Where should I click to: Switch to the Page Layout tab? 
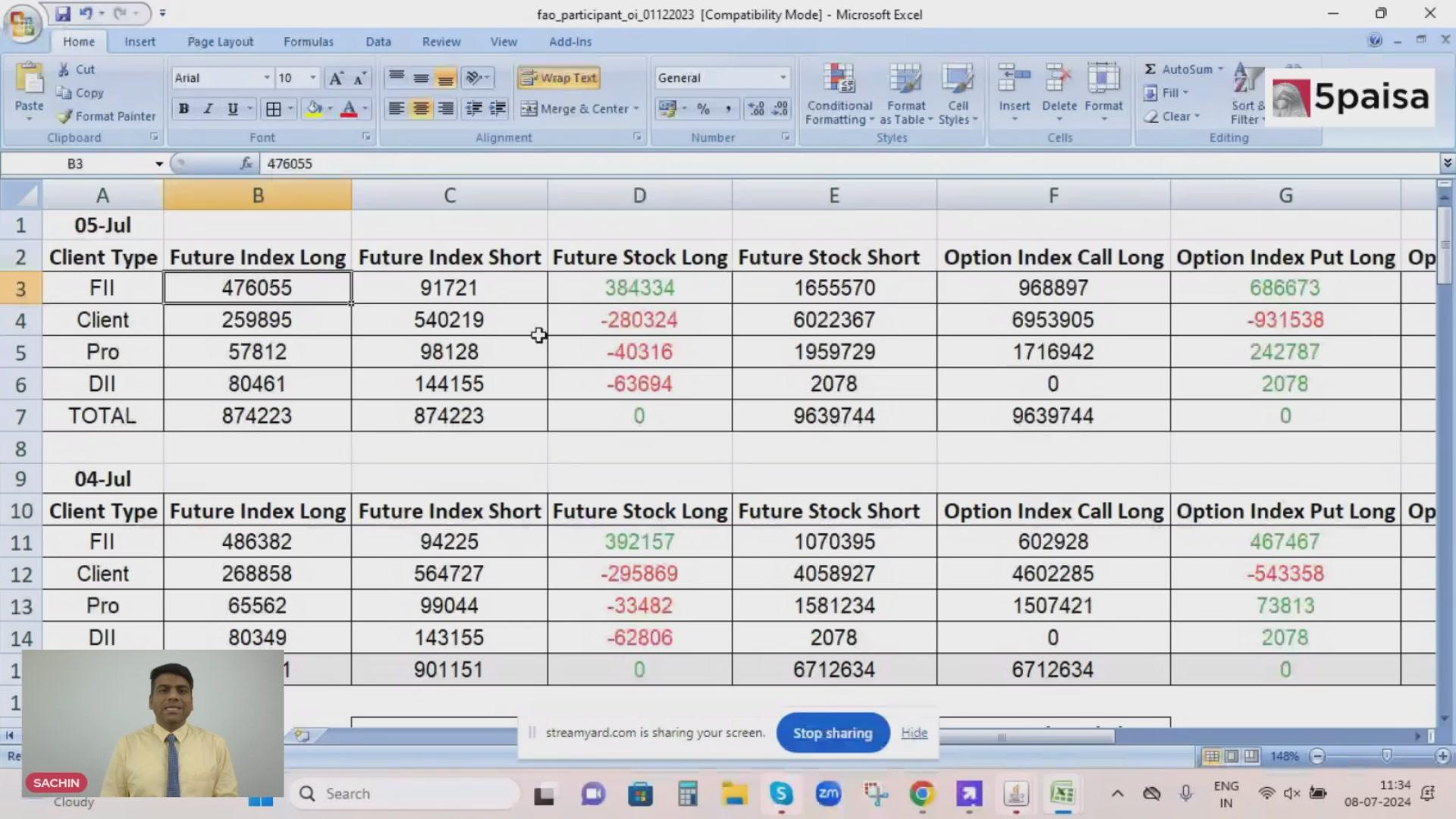tap(220, 42)
